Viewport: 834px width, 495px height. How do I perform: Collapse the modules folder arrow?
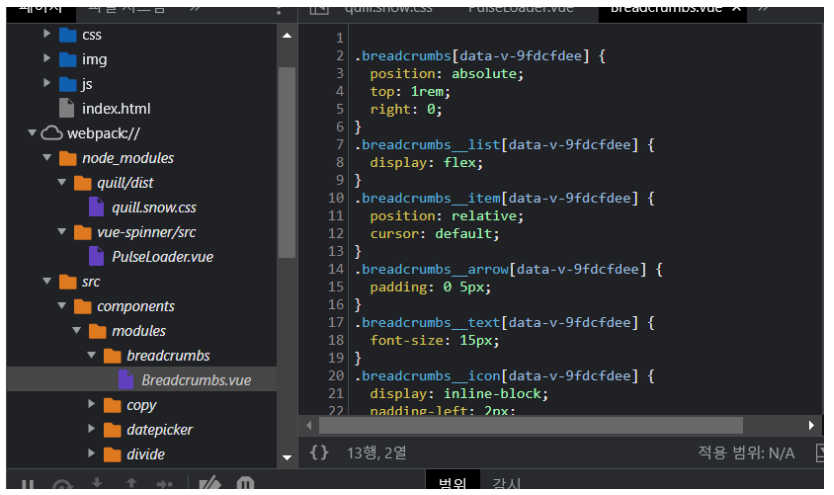point(77,331)
